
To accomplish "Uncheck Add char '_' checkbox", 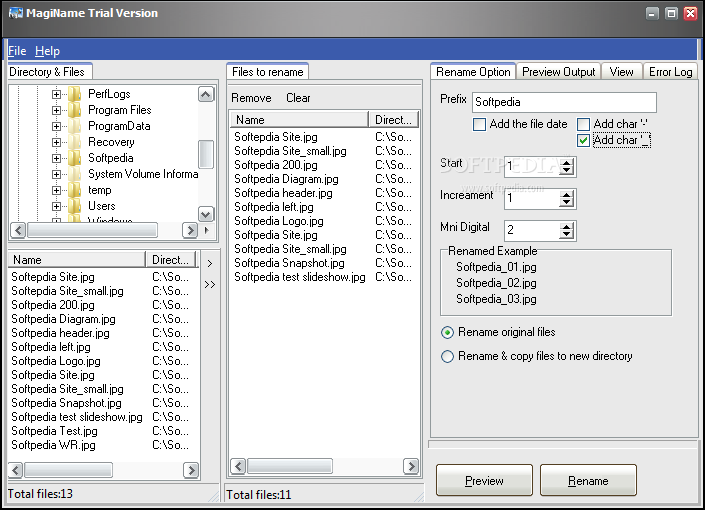I will (x=583, y=140).
